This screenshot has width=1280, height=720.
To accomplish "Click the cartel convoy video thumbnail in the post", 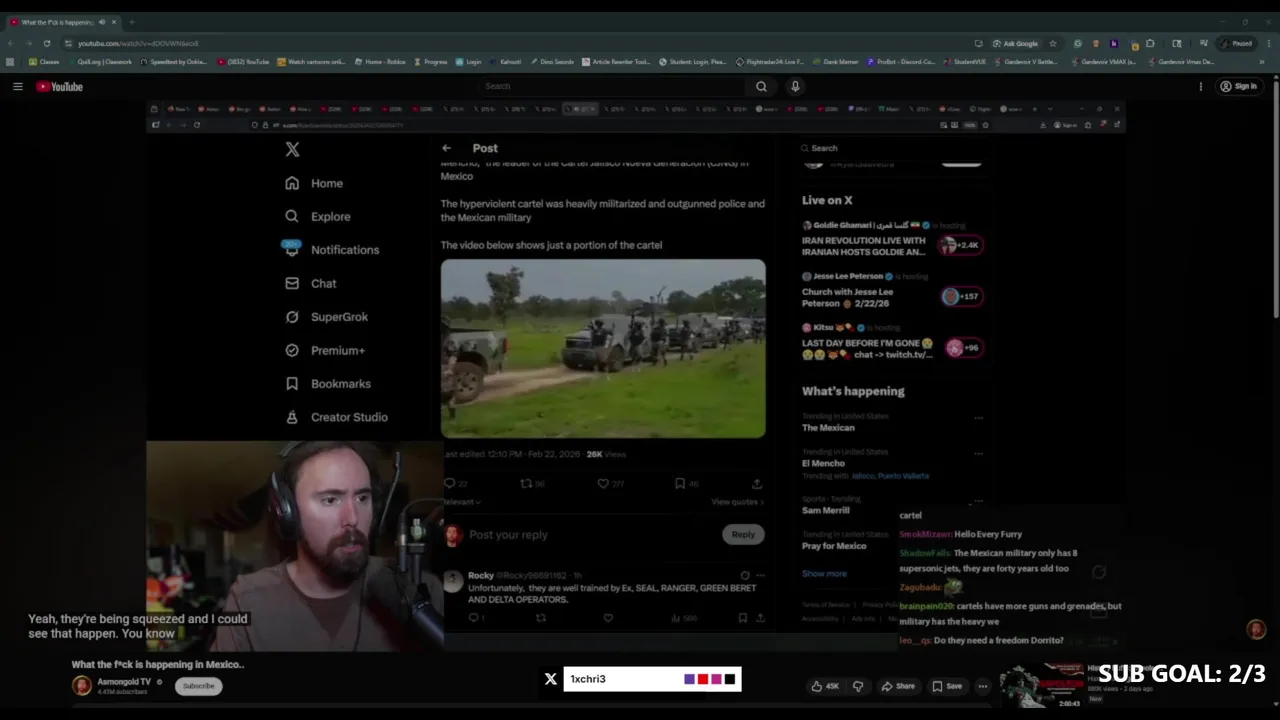I will coord(603,348).
